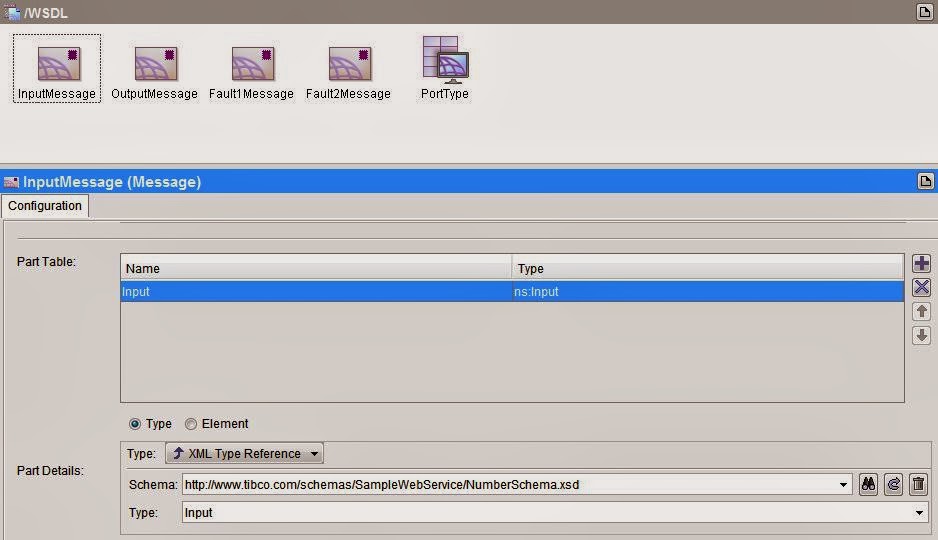Click the /WSDL title bar text

pos(45,13)
